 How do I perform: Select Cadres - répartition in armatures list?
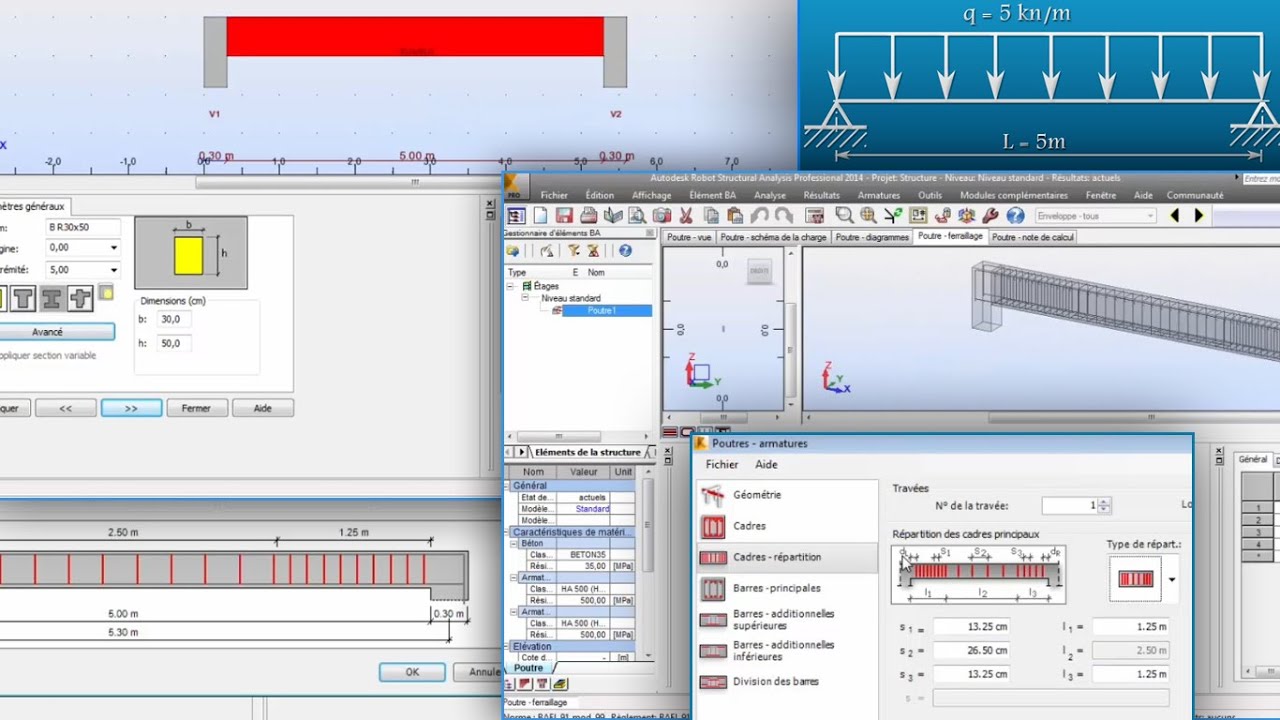[786, 557]
